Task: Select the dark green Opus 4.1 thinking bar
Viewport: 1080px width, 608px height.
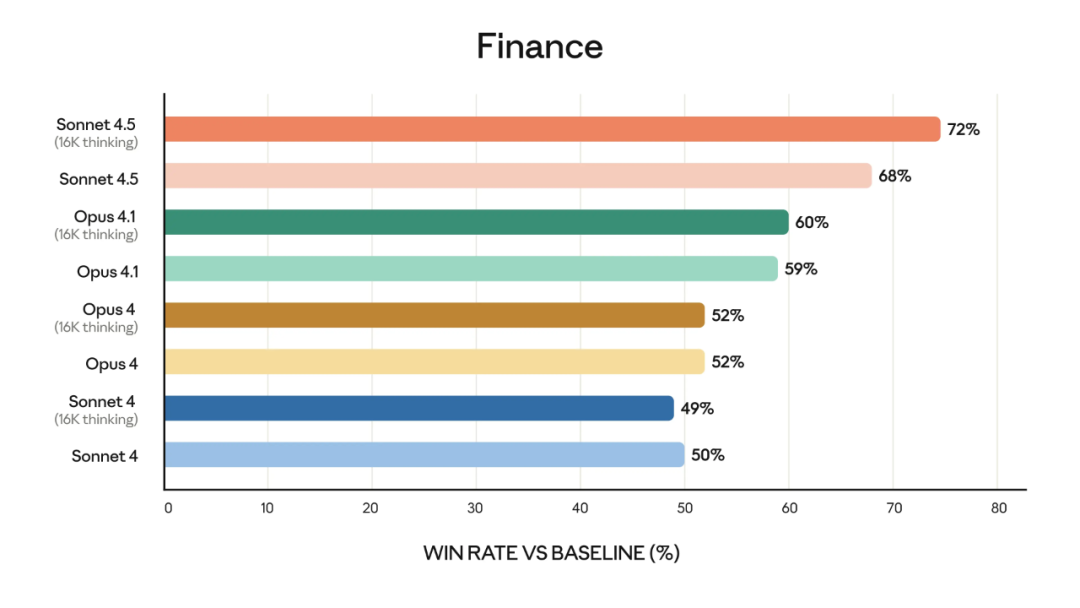Action: point(476,222)
